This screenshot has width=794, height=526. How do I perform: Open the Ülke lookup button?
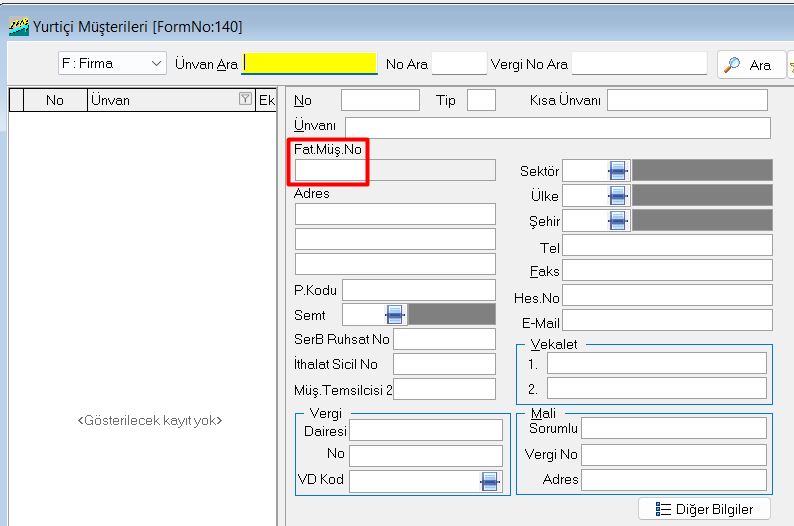coord(617,196)
